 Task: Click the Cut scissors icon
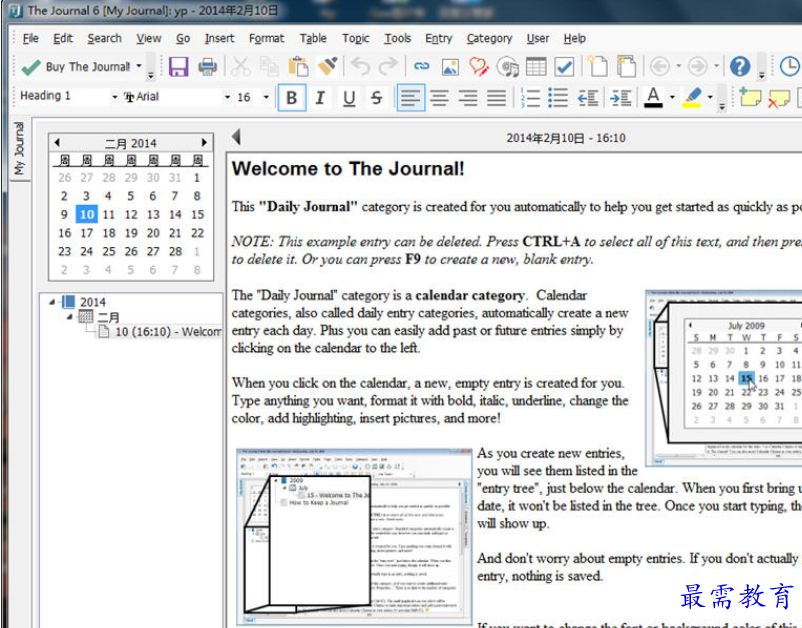click(x=240, y=66)
